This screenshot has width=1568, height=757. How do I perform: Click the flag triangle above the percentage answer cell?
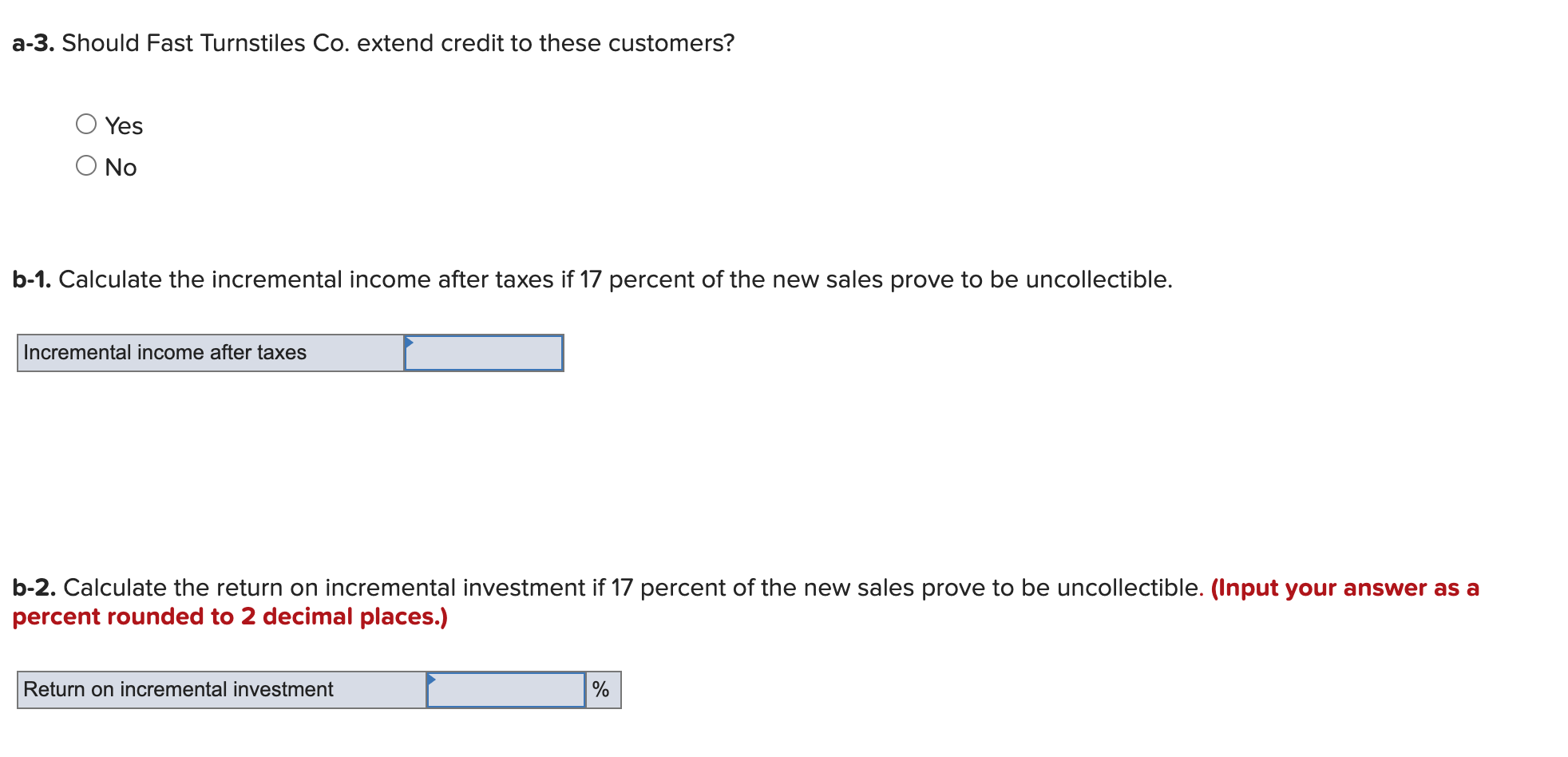pyautogui.click(x=432, y=678)
